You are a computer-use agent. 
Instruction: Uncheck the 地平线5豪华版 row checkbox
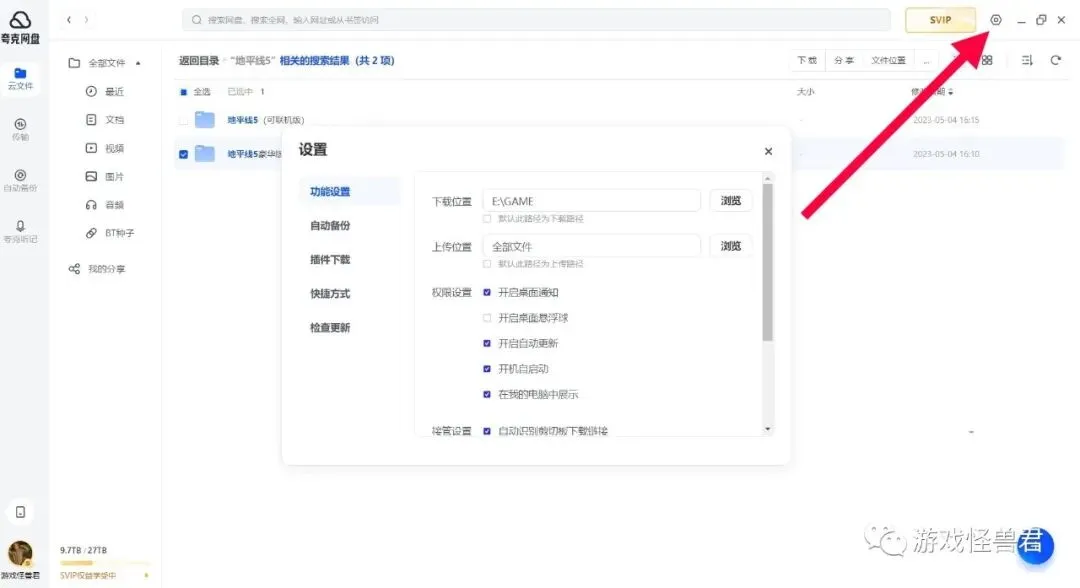(183, 154)
